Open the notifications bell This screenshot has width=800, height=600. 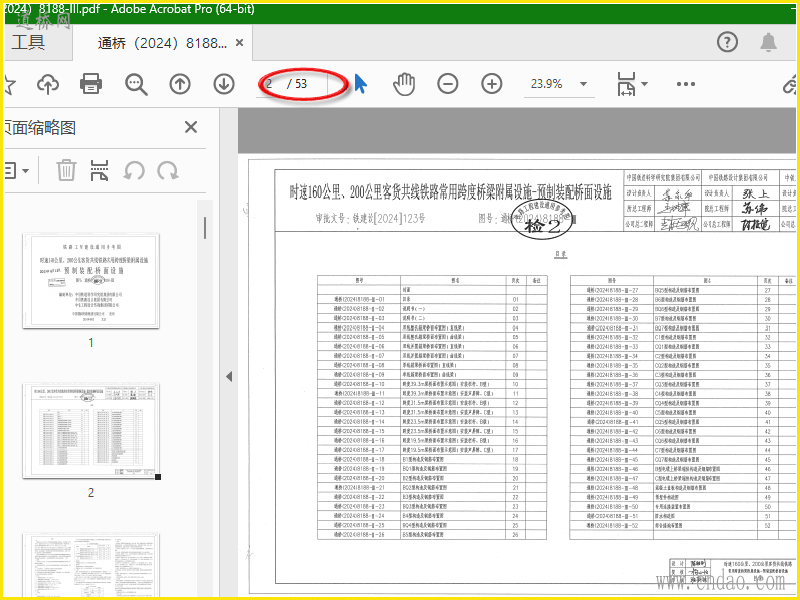[768, 42]
